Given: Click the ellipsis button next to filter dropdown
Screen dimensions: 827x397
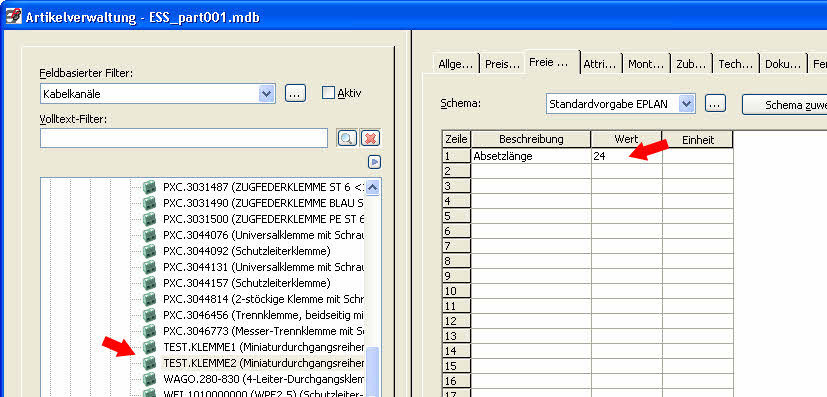Looking at the screenshot, I should coord(295,94).
